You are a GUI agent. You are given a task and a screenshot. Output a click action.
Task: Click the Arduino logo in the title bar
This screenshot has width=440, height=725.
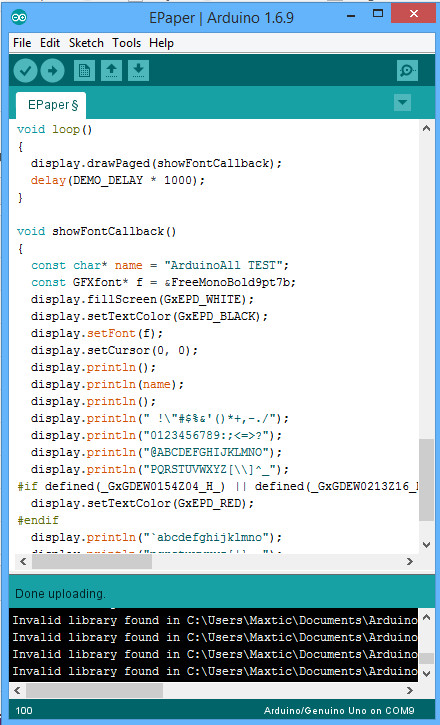tap(19, 18)
